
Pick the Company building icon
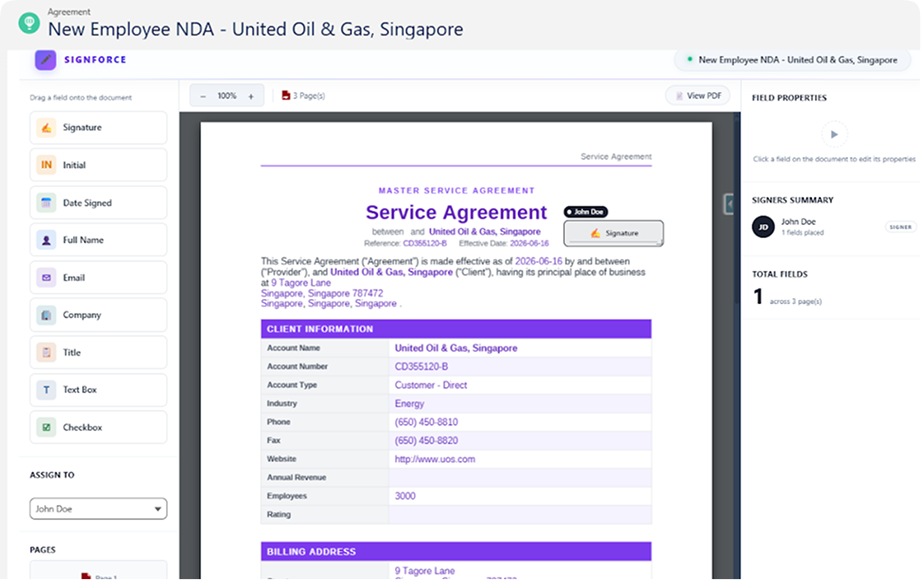46,315
